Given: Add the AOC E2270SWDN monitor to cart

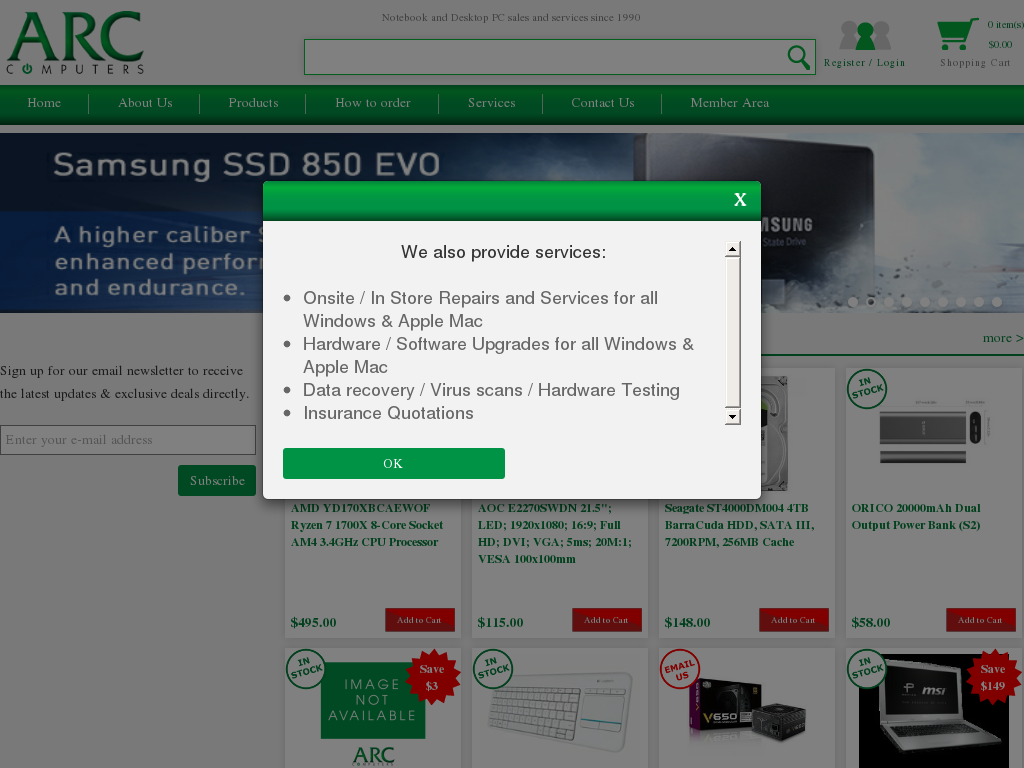Looking at the screenshot, I should tap(606, 620).
